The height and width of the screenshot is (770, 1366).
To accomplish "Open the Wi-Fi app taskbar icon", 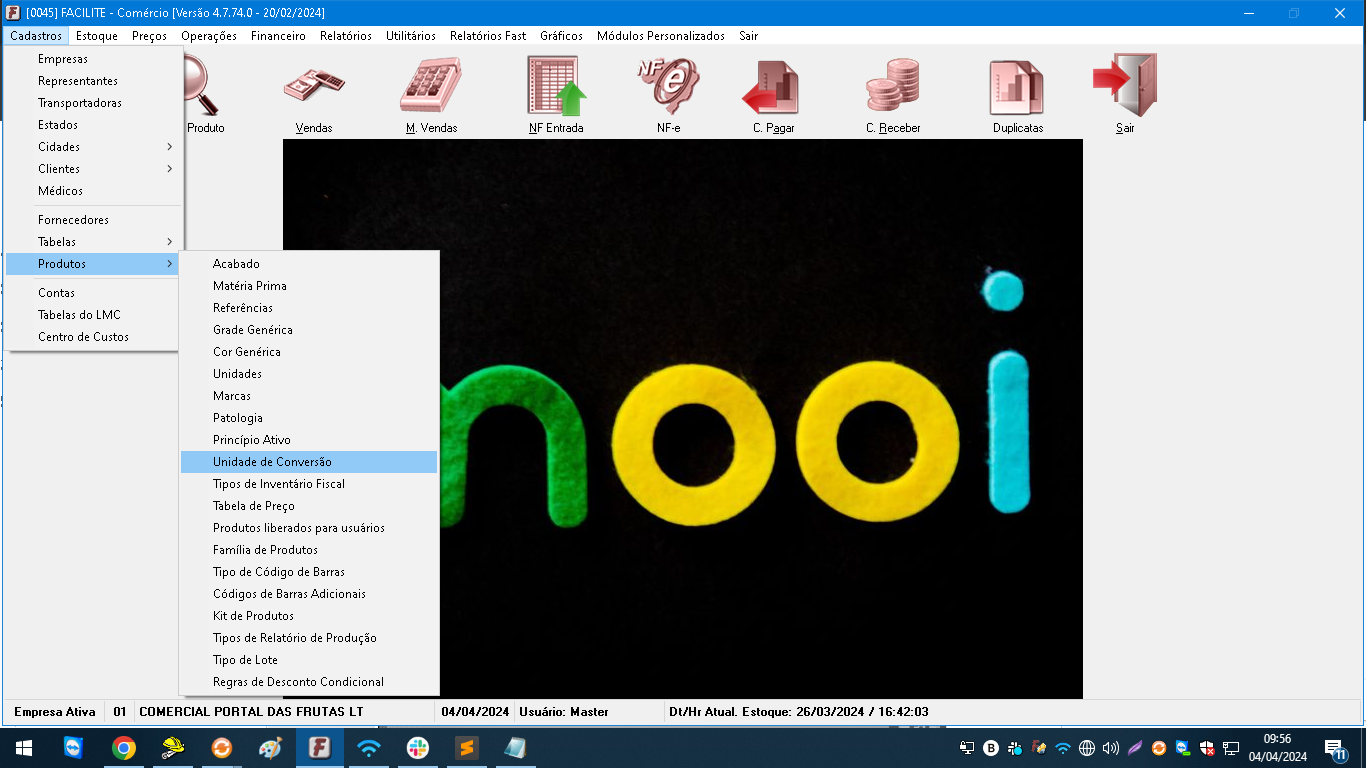I will click(x=368, y=748).
